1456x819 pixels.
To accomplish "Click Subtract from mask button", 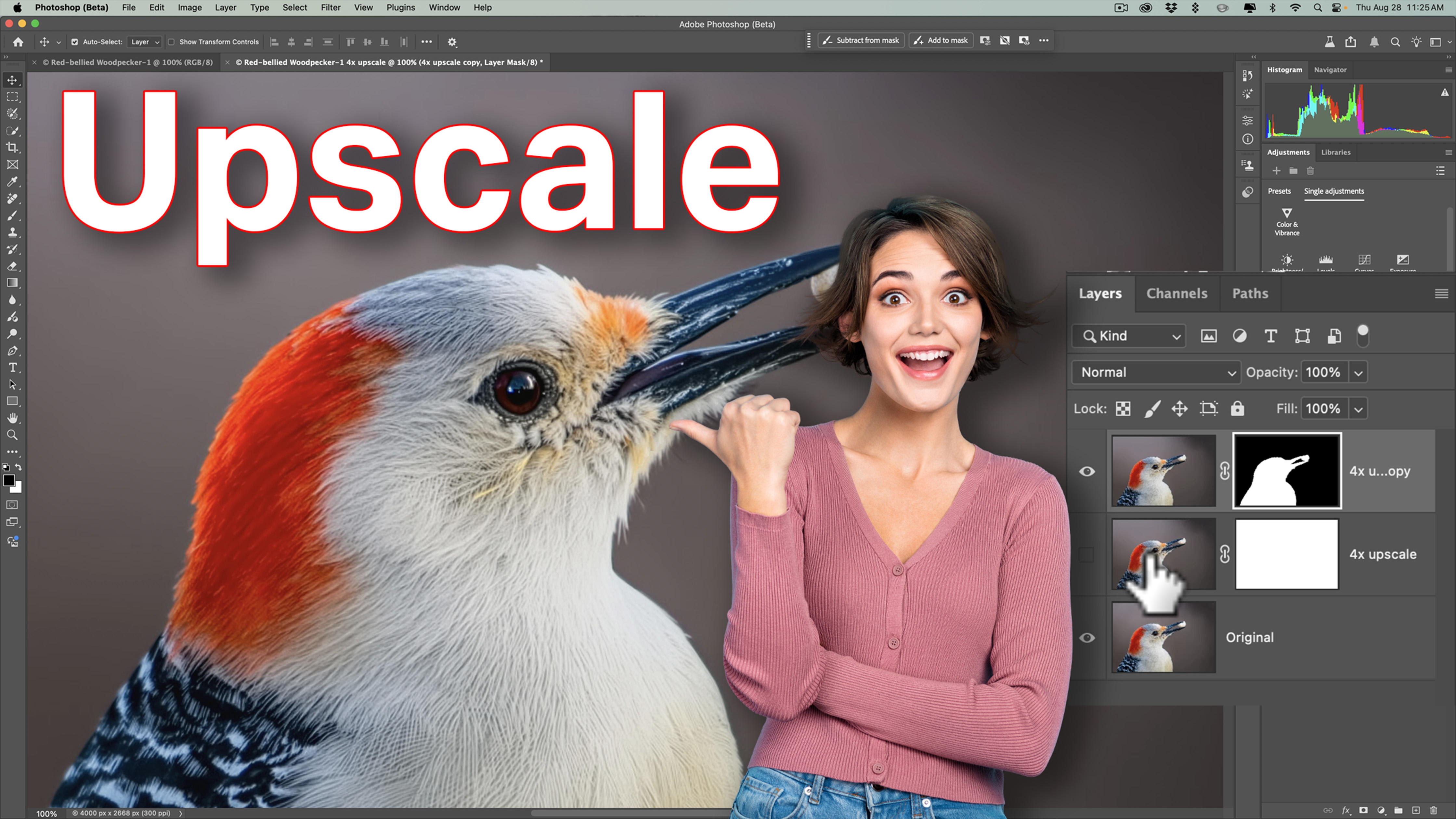I will pyautogui.click(x=861, y=40).
